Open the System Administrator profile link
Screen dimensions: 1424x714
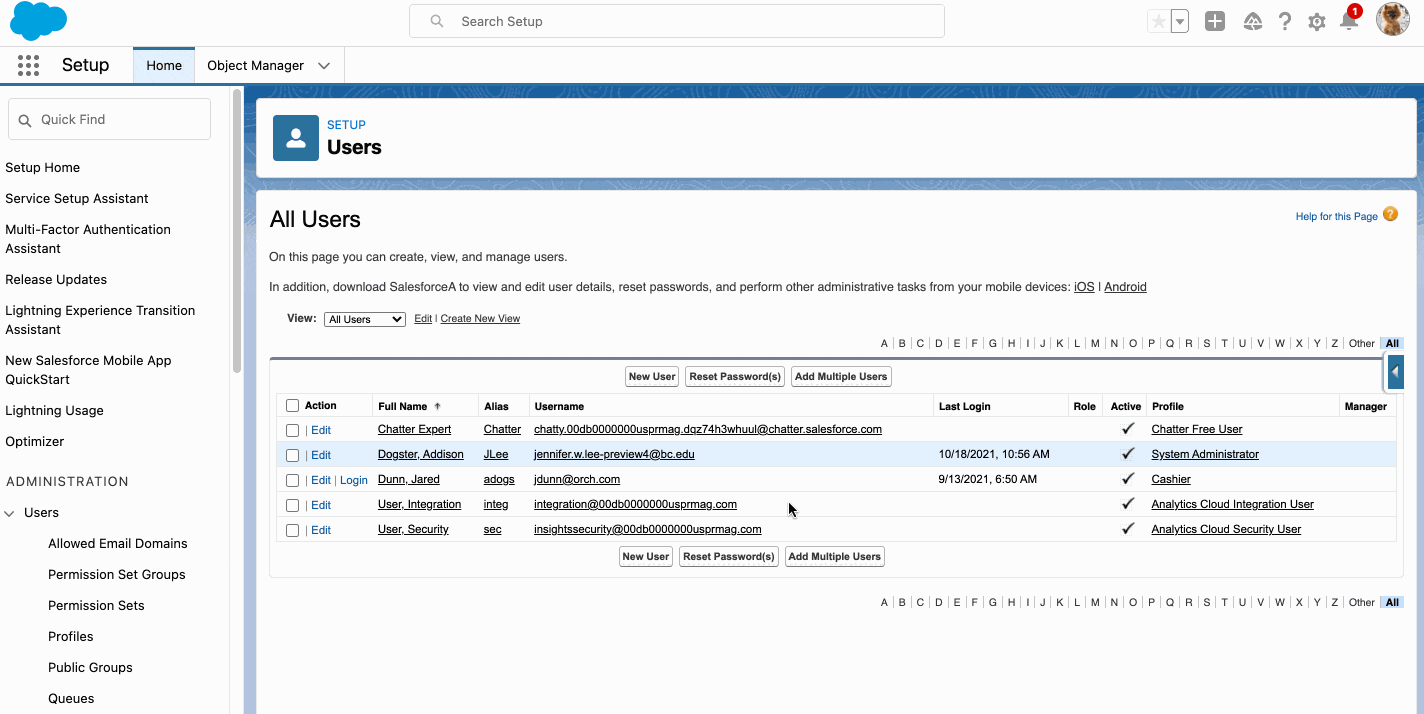pos(1205,454)
